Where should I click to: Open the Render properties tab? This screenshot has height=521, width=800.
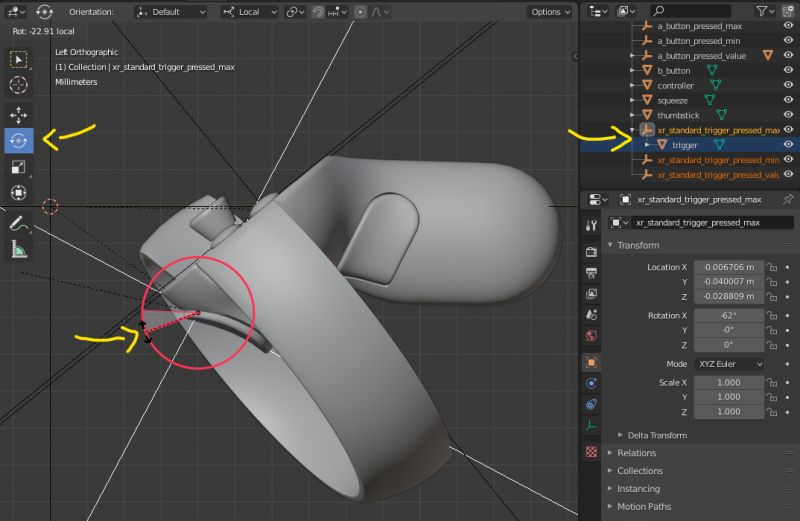(591, 252)
